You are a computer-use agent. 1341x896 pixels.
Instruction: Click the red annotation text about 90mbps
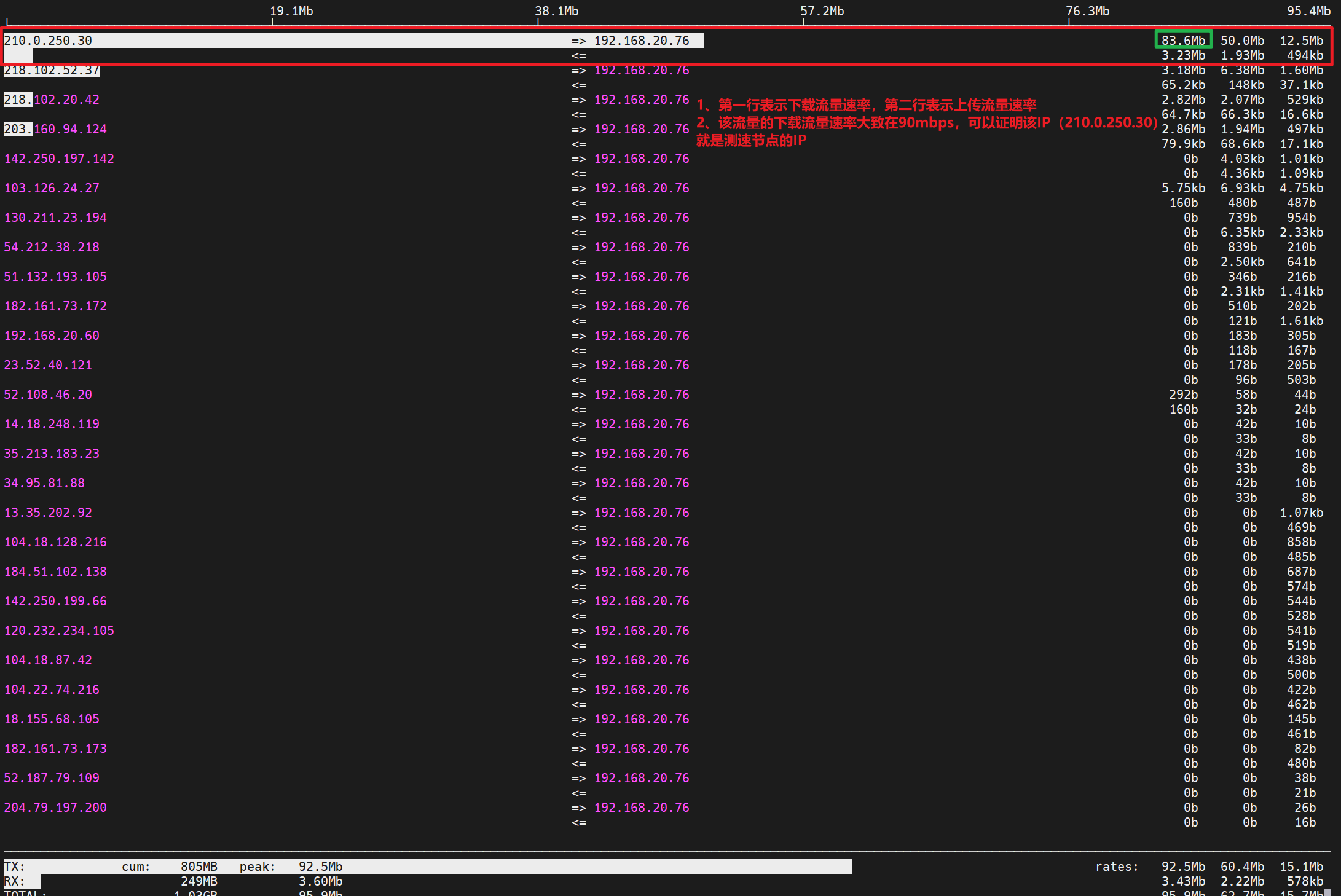coord(926,123)
